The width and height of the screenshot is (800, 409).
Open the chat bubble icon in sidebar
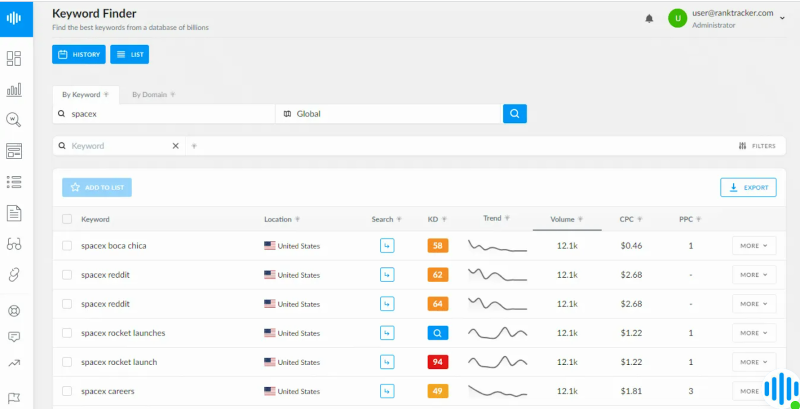pos(14,337)
